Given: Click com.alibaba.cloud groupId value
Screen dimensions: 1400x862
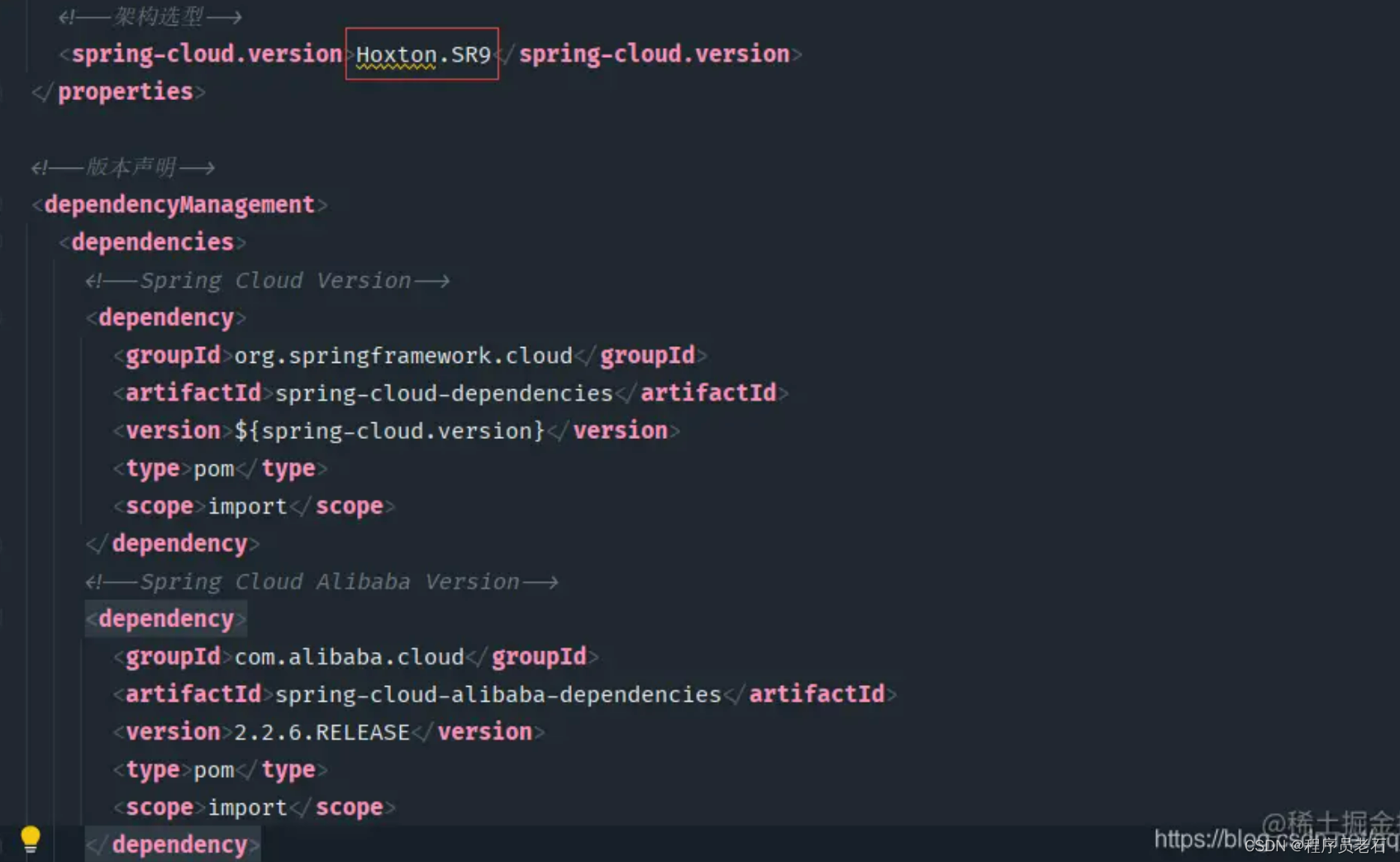Looking at the screenshot, I should [x=349, y=657].
